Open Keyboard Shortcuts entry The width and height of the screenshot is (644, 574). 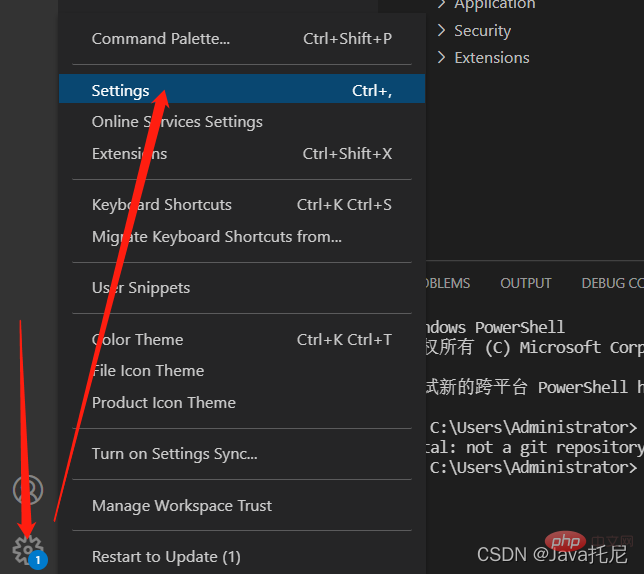click(x=242, y=204)
